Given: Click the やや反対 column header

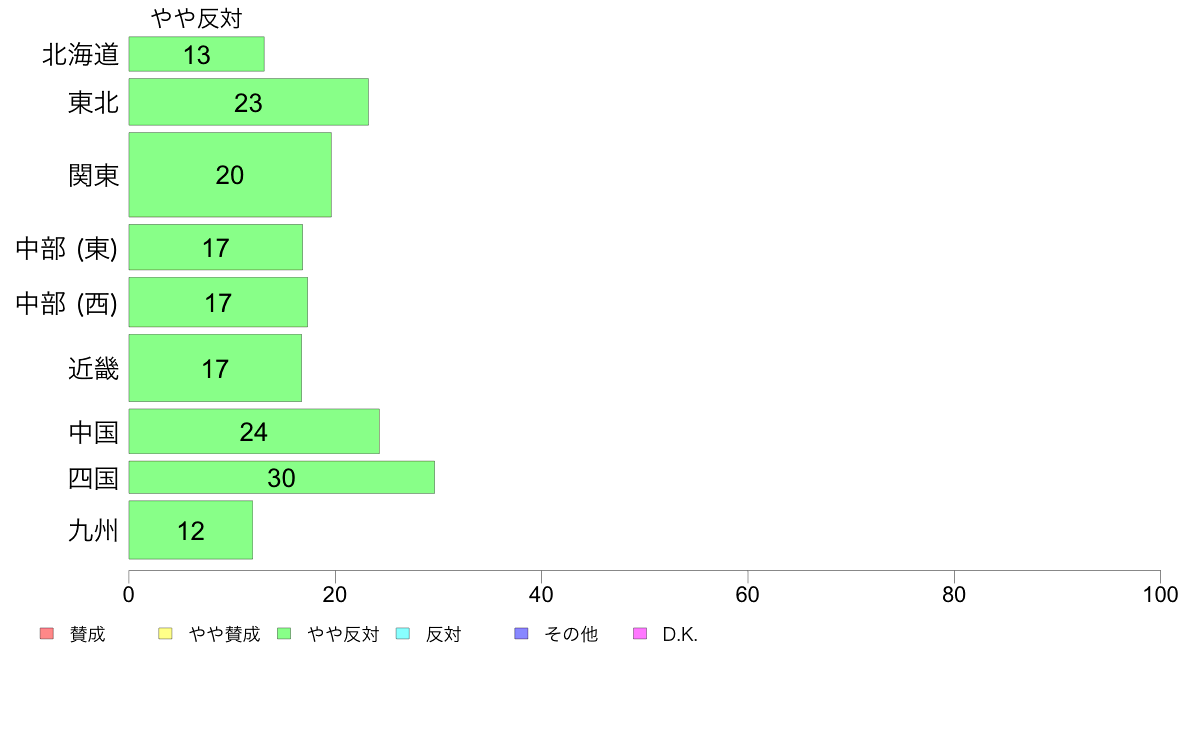Looking at the screenshot, I should tap(196, 18).
